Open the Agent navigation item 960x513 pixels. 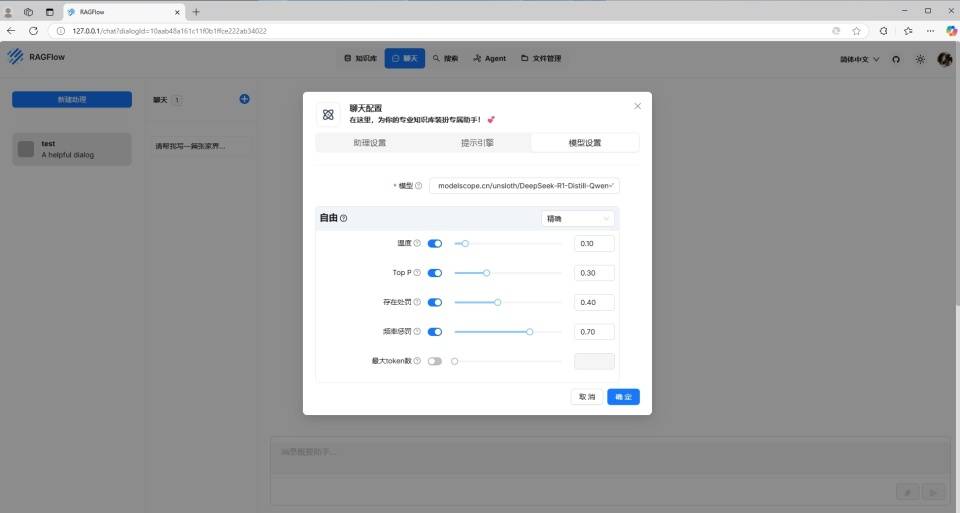(x=489, y=58)
